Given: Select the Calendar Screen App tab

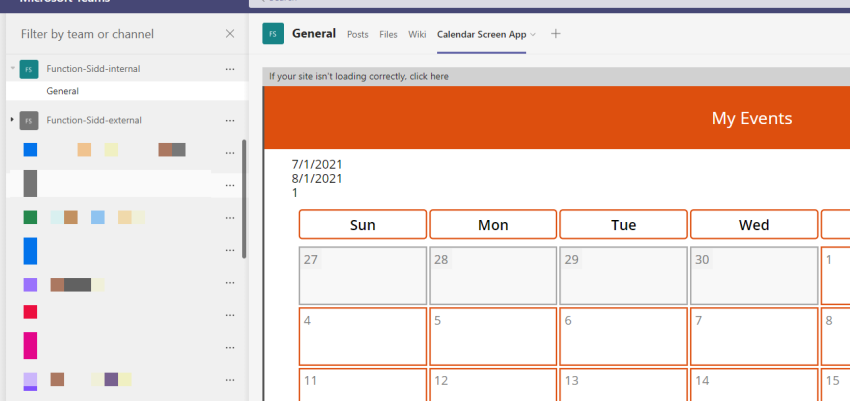Looking at the screenshot, I should click(x=481, y=34).
